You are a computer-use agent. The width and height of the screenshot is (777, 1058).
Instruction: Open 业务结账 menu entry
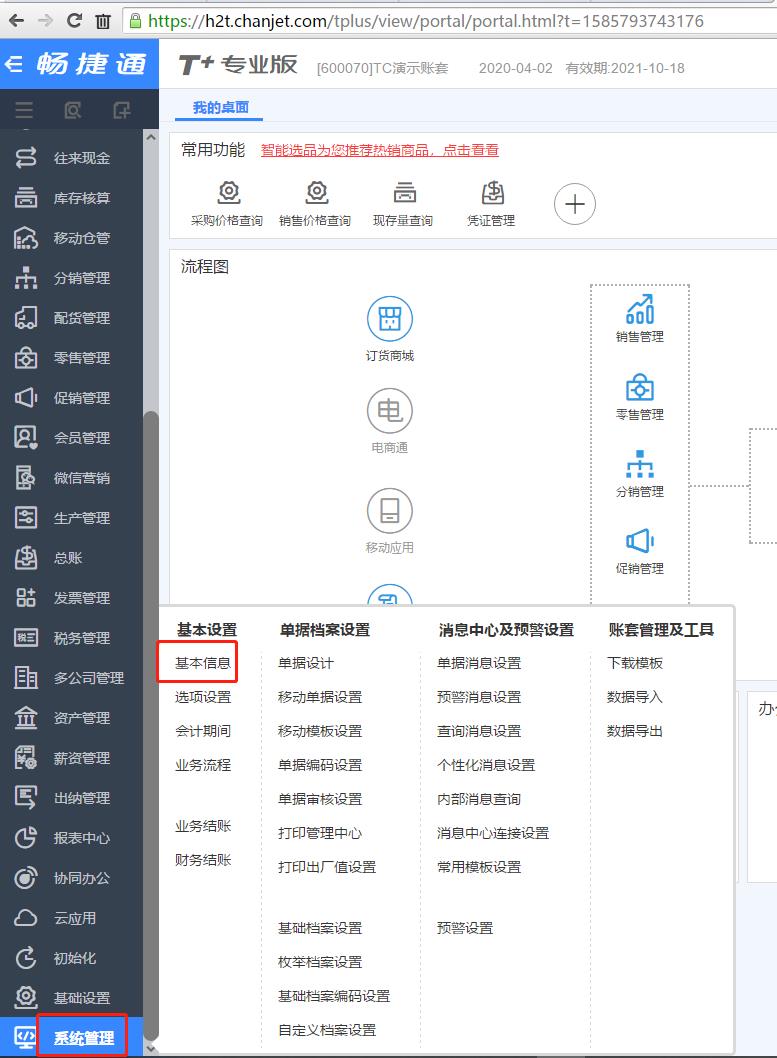pyautogui.click(x=203, y=826)
